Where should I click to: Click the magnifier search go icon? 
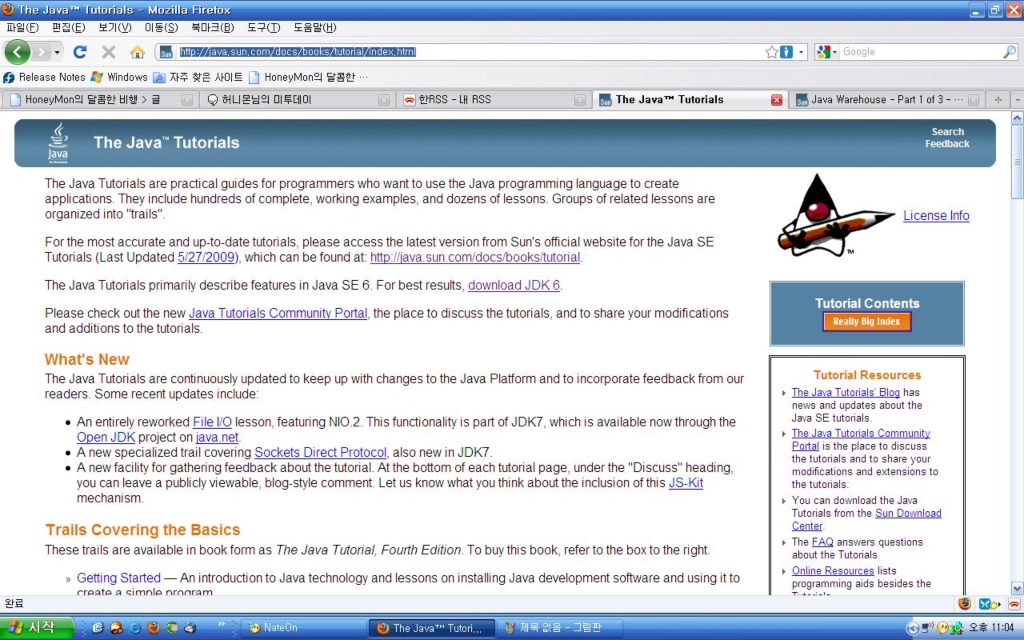point(1009,52)
